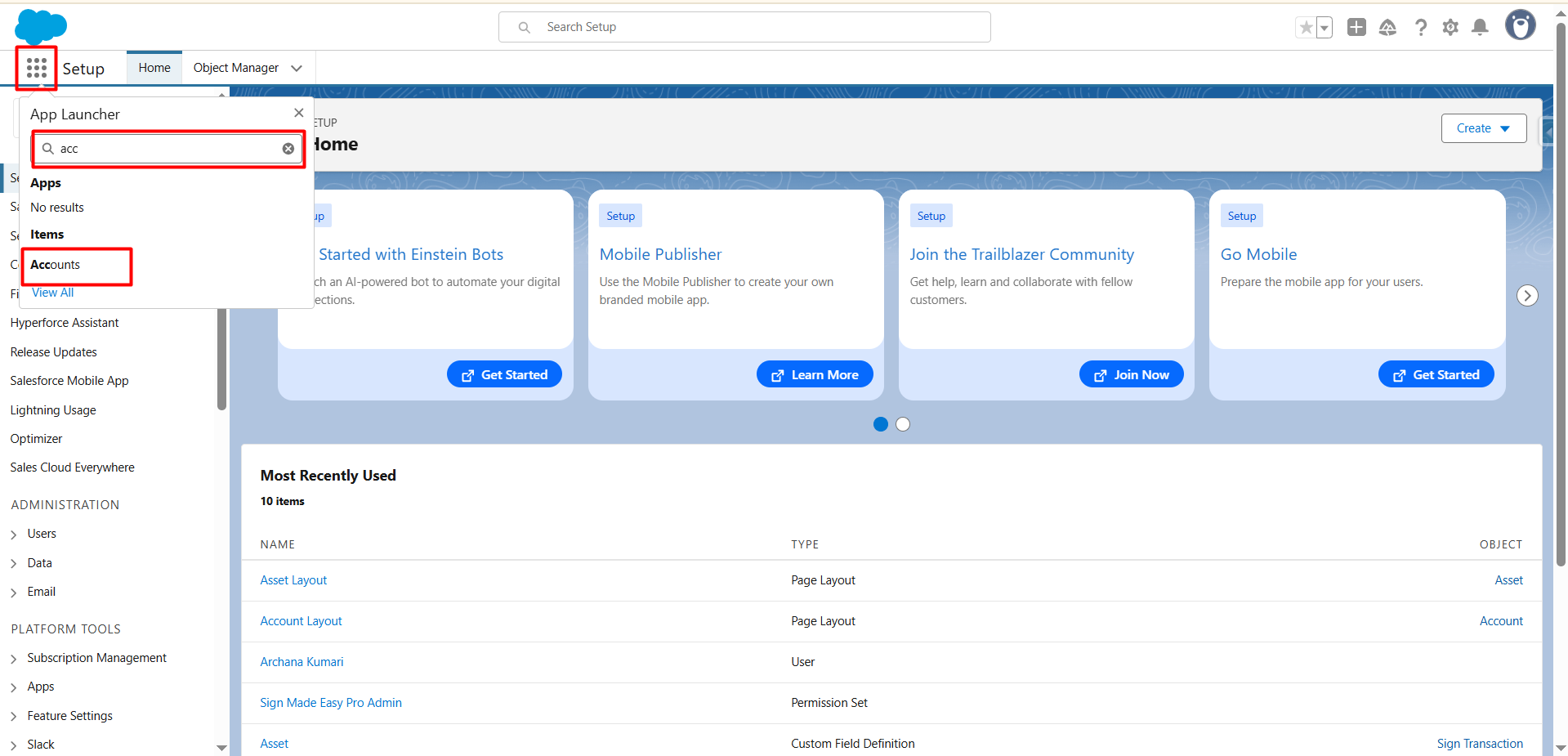Show the second carousel slide indicator
This screenshot has width=1568, height=756.
pyautogui.click(x=903, y=424)
